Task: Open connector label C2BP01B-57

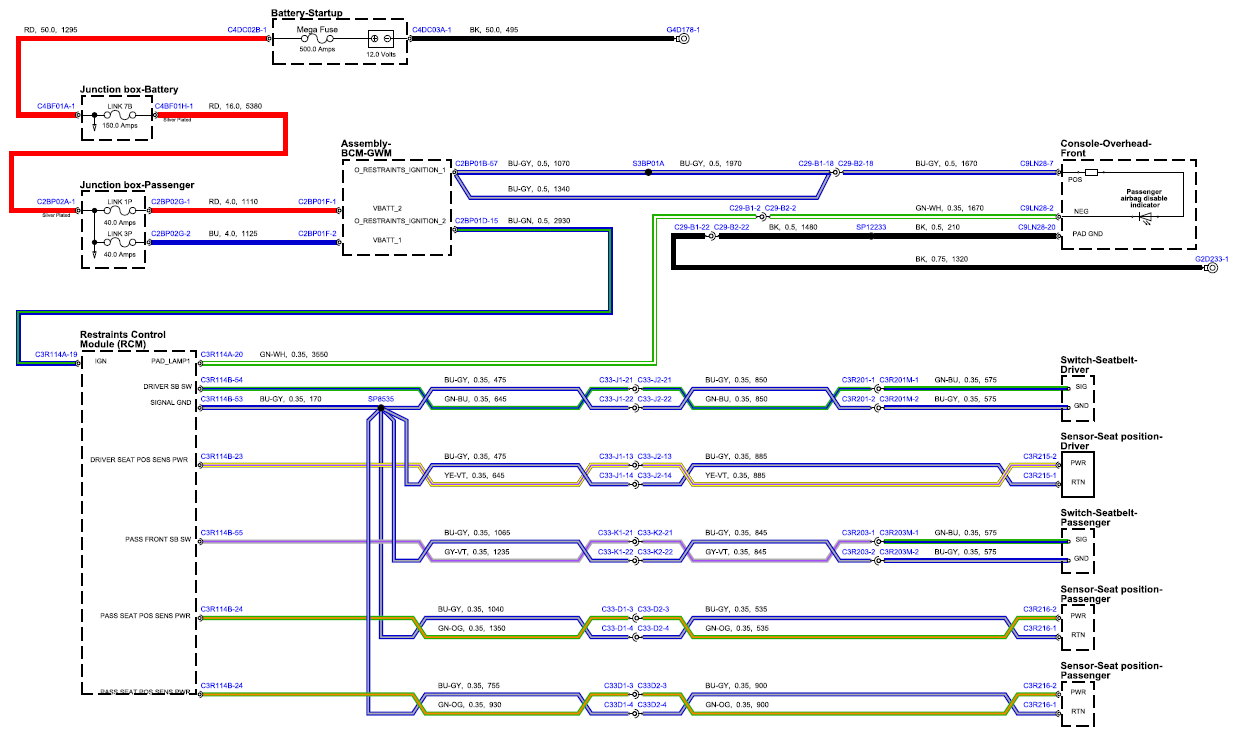Action: 476,162
